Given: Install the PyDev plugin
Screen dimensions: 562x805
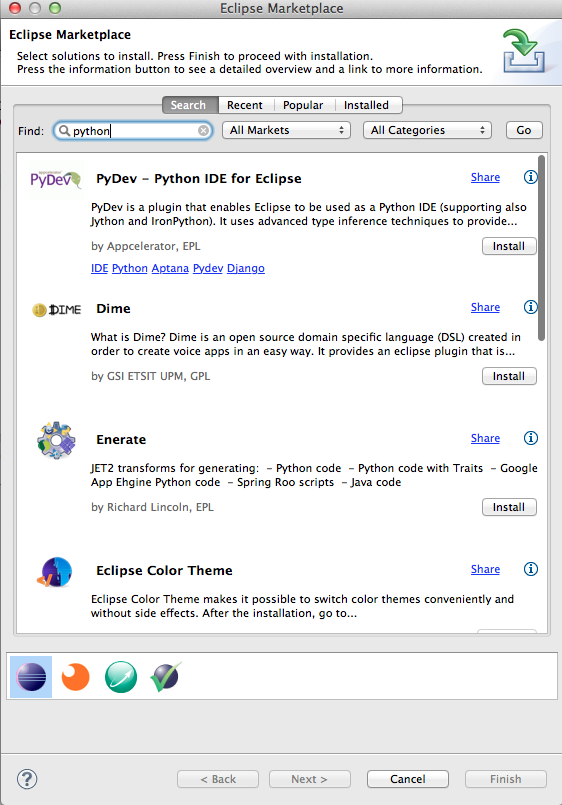Looking at the screenshot, I should (x=509, y=246).
